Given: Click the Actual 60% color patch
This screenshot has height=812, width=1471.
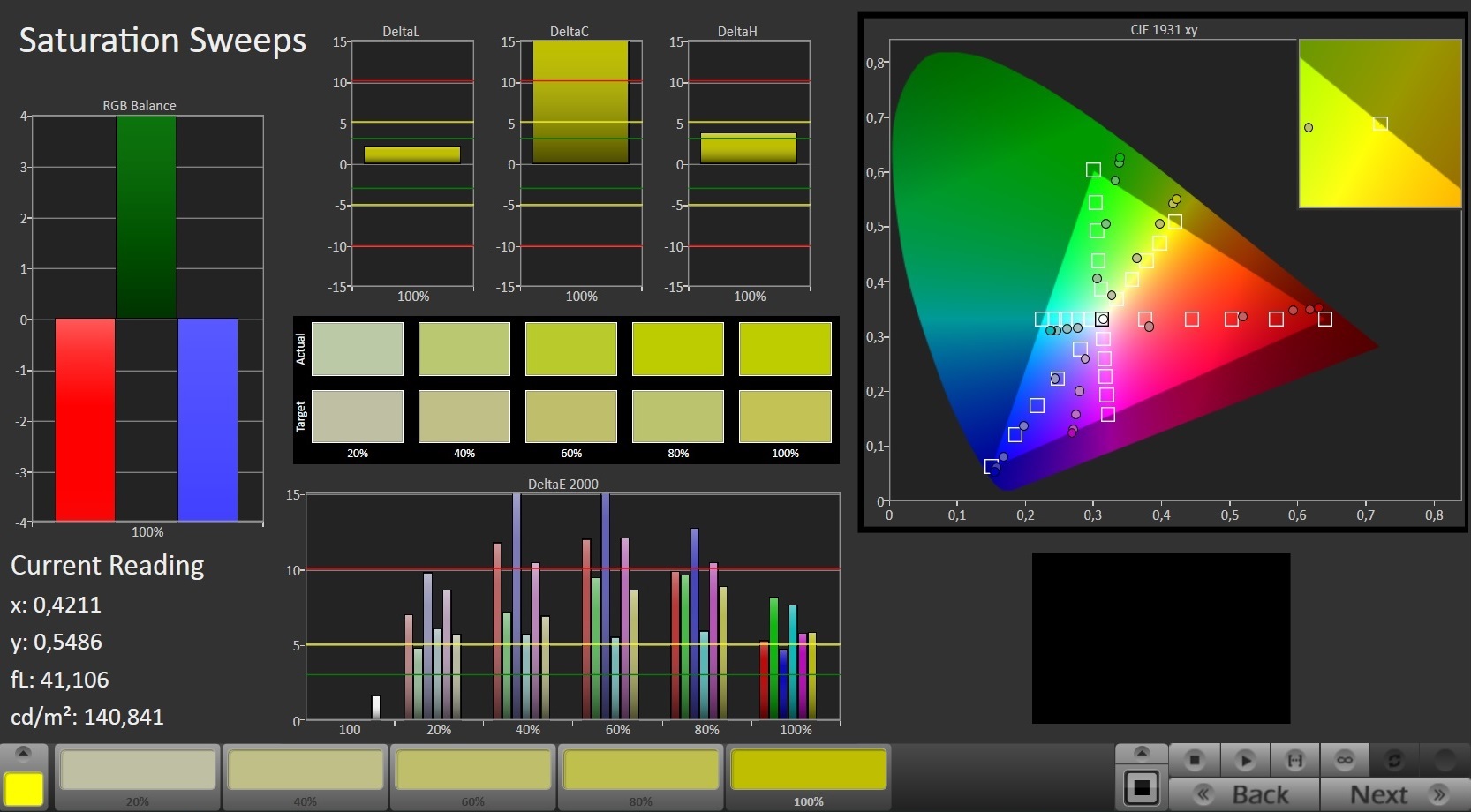Looking at the screenshot, I should point(571,349).
